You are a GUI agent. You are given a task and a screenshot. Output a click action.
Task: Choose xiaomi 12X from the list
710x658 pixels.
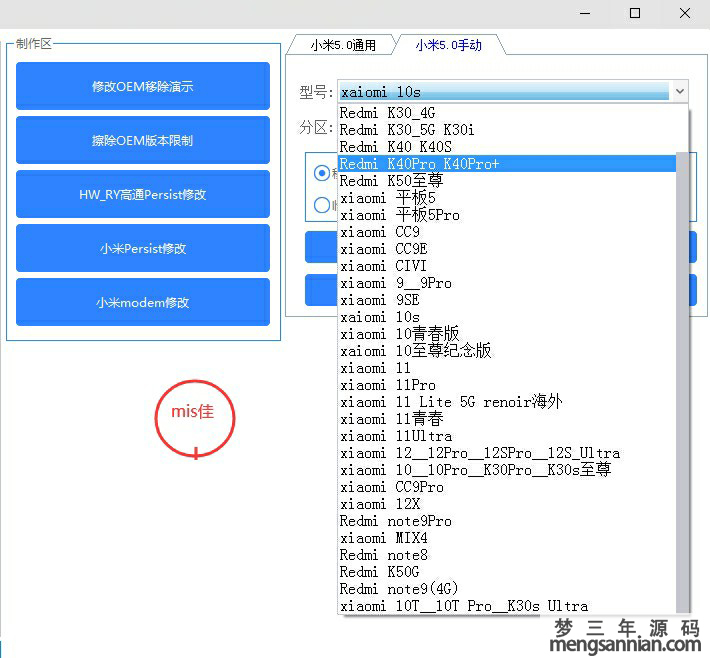[x=507, y=504]
